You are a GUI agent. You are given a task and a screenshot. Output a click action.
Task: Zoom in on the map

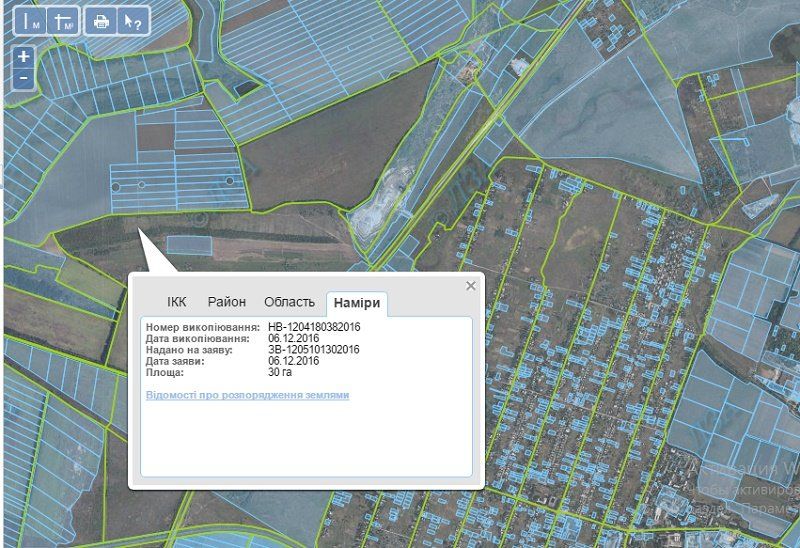24,56
